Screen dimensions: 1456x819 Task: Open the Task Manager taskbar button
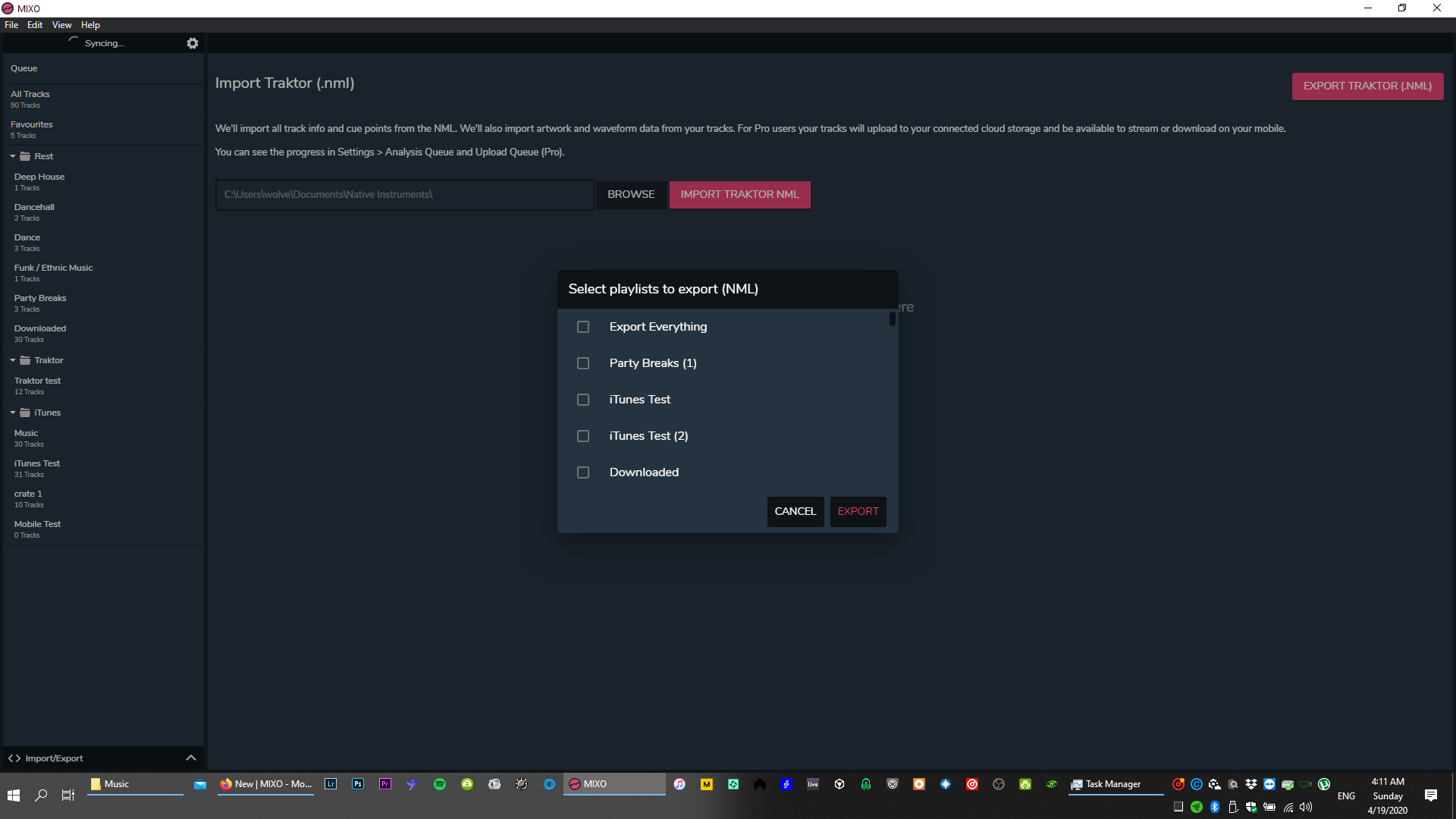(x=1116, y=784)
